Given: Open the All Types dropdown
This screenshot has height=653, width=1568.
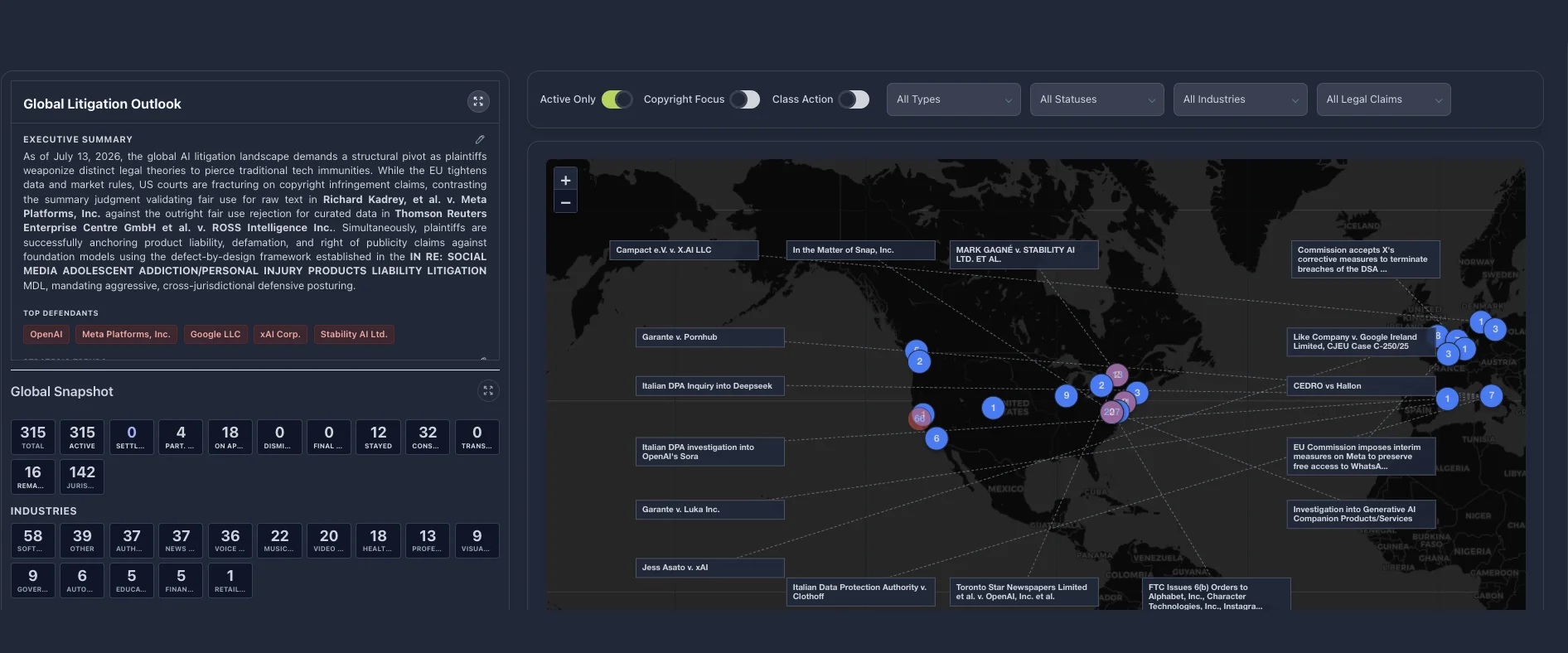Looking at the screenshot, I should coord(954,99).
